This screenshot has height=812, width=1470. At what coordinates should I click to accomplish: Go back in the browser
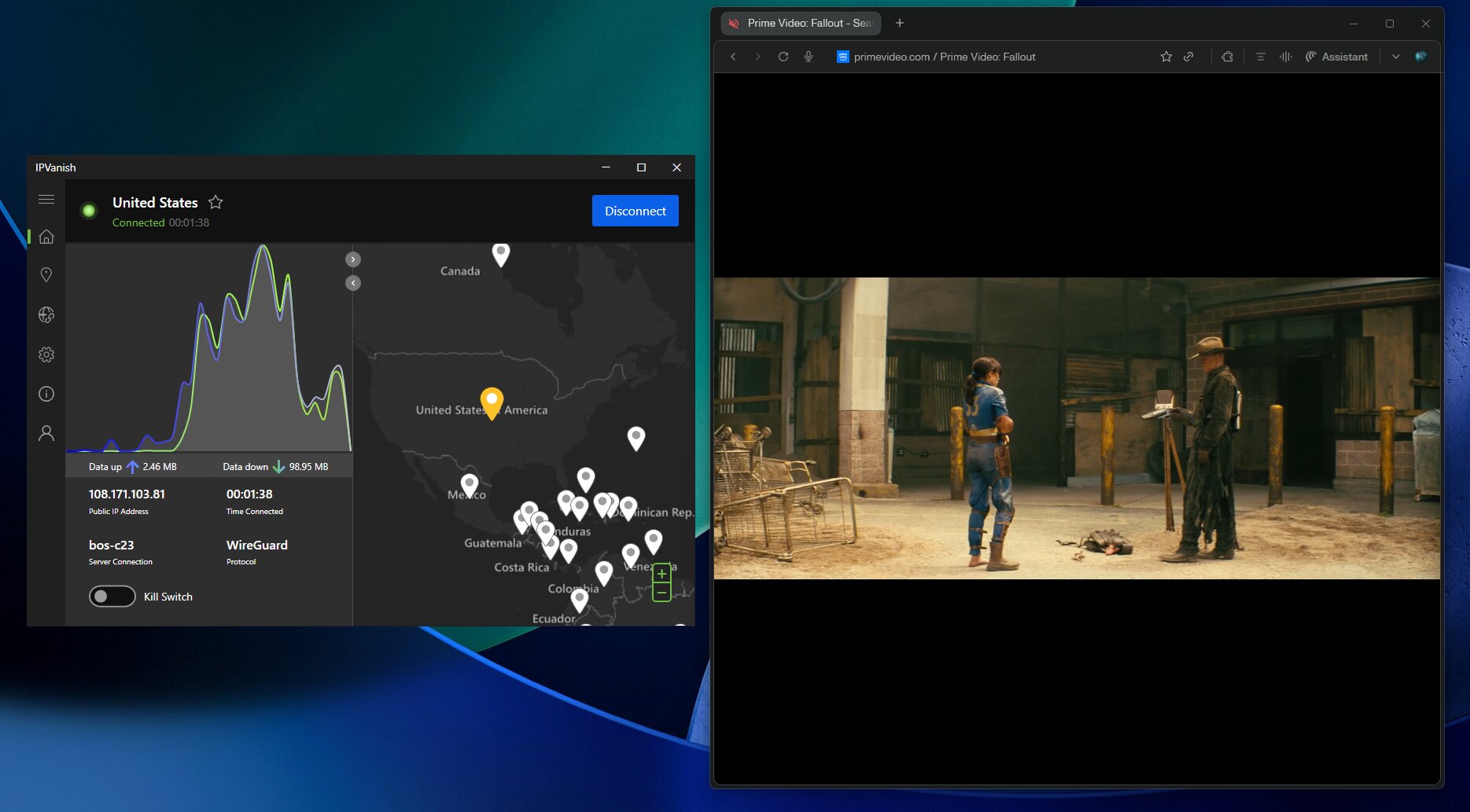733,57
